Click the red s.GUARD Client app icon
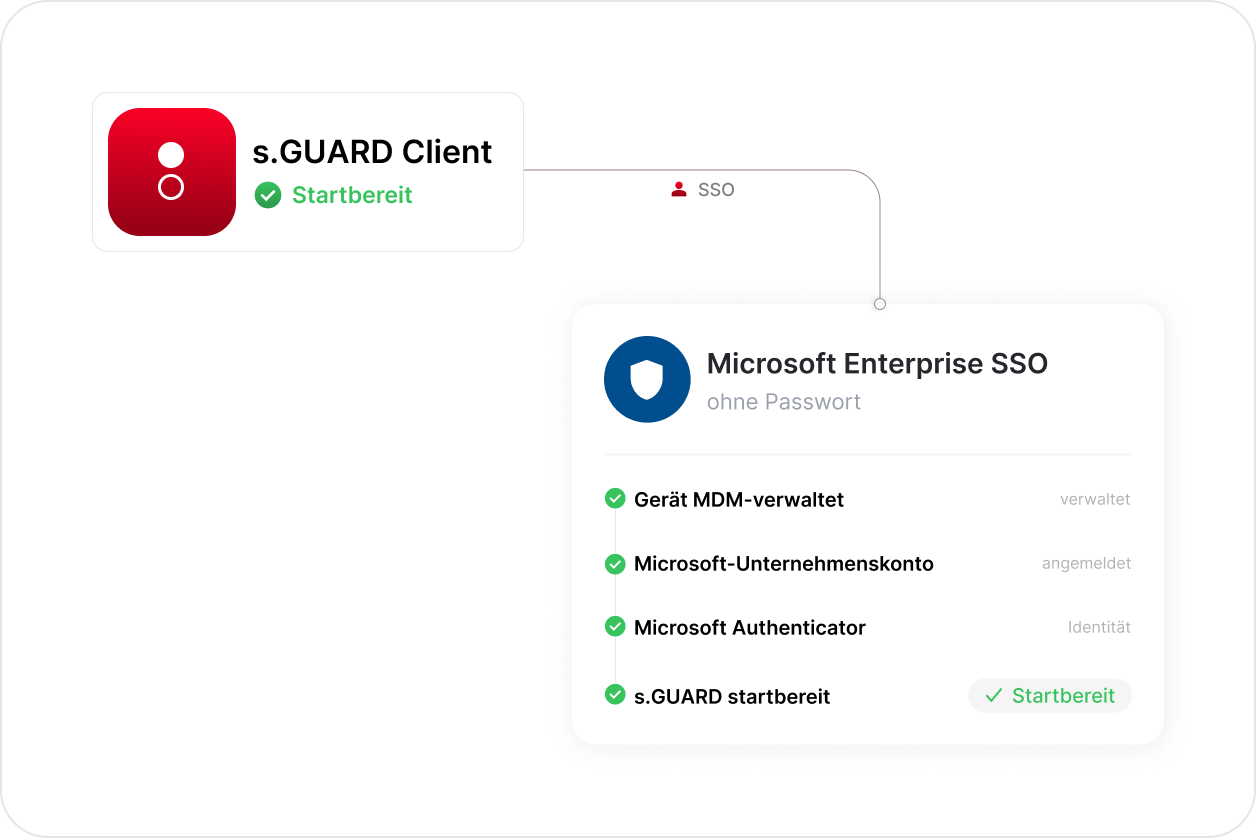Image resolution: width=1256 pixels, height=838 pixels. pos(172,172)
